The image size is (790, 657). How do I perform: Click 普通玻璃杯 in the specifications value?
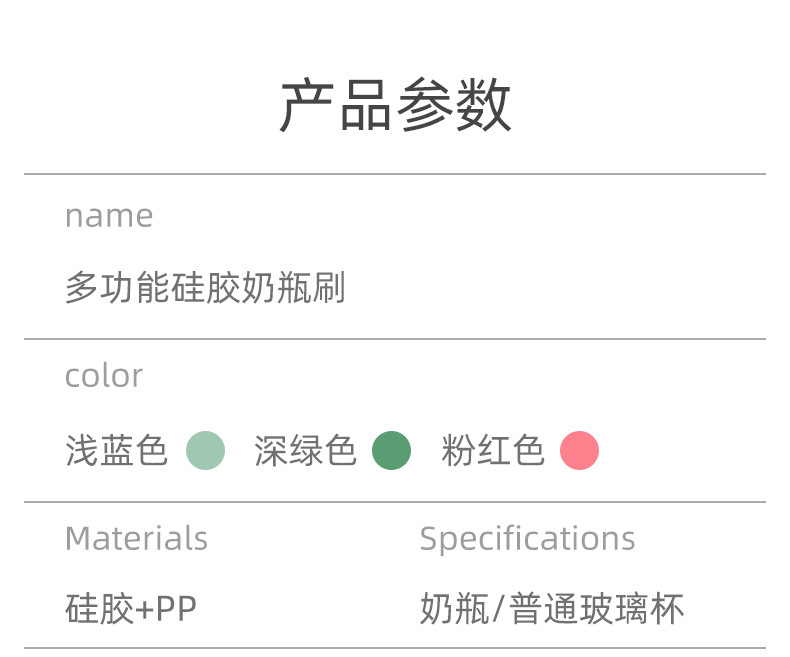[597, 609]
